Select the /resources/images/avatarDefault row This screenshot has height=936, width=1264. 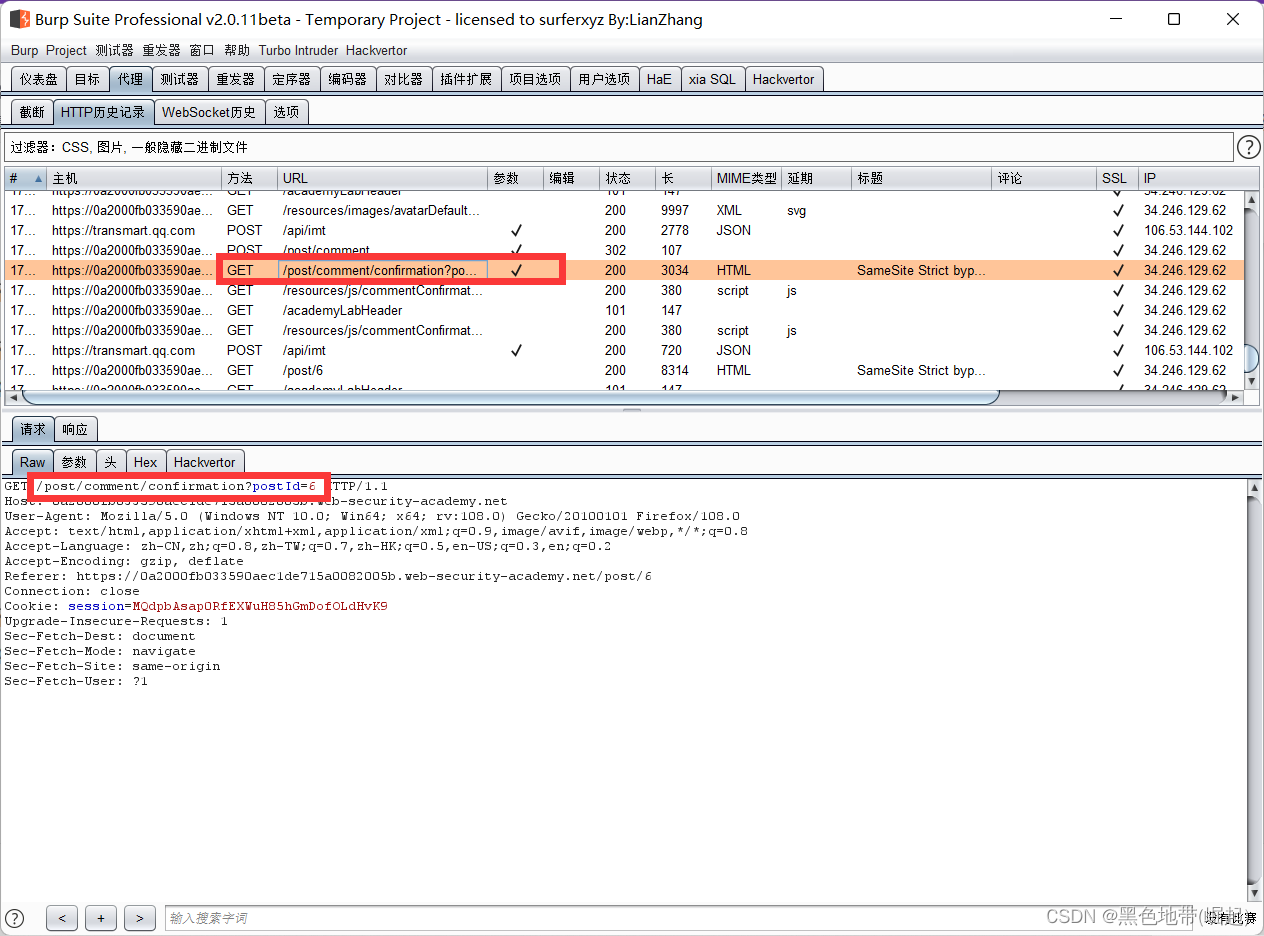(623, 210)
